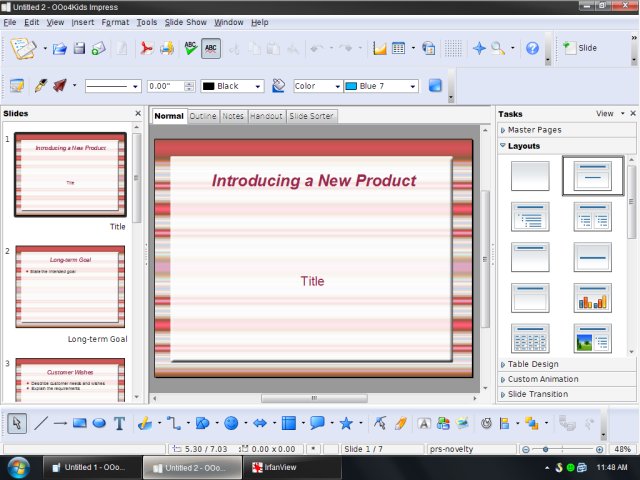Switch to the Slide Sorter tab
This screenshot has width=640, height=480.
pyautogui.click(x=311, y=116)
